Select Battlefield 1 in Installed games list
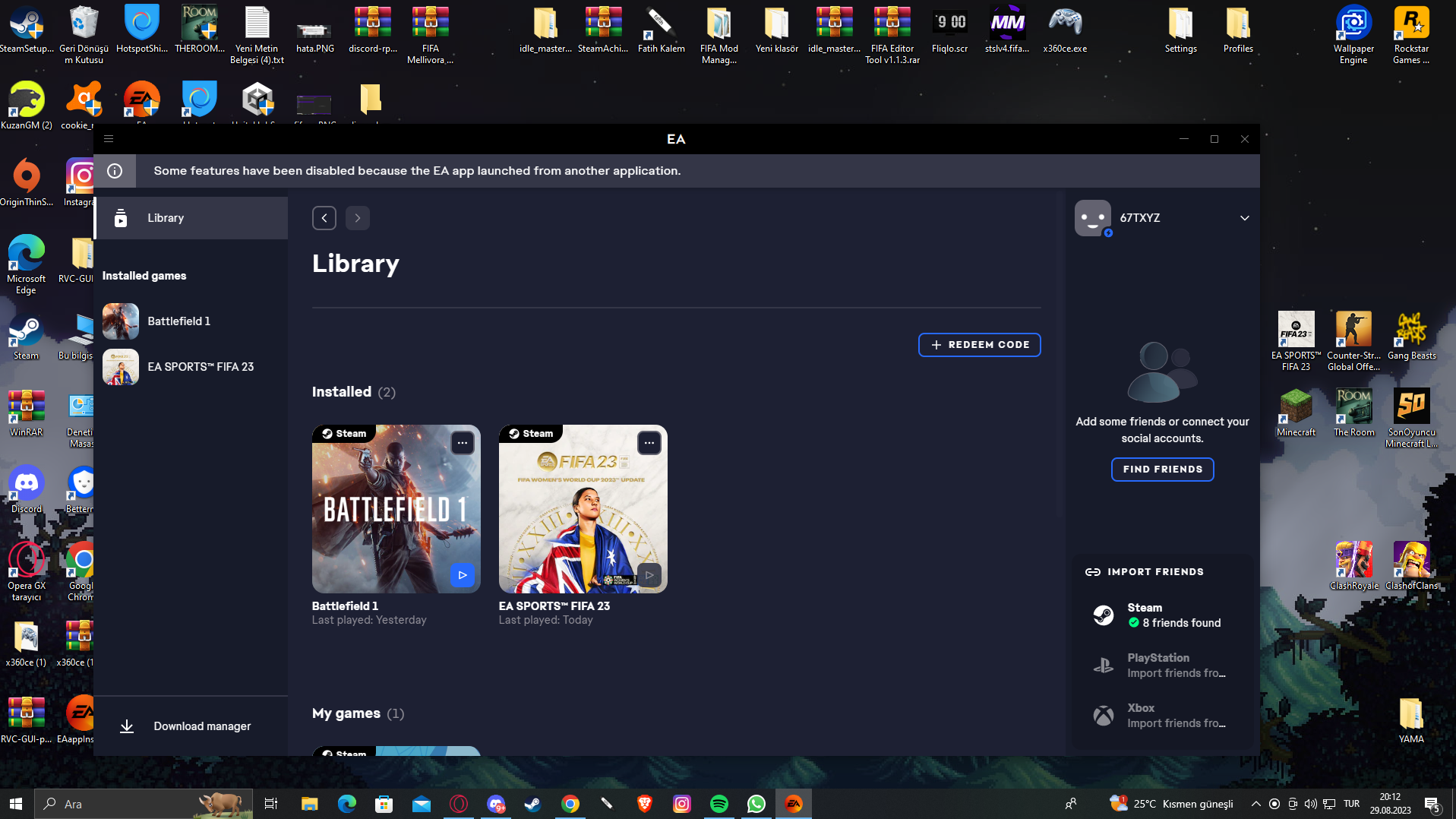The image size is (1456, 819). click(191, 321)
